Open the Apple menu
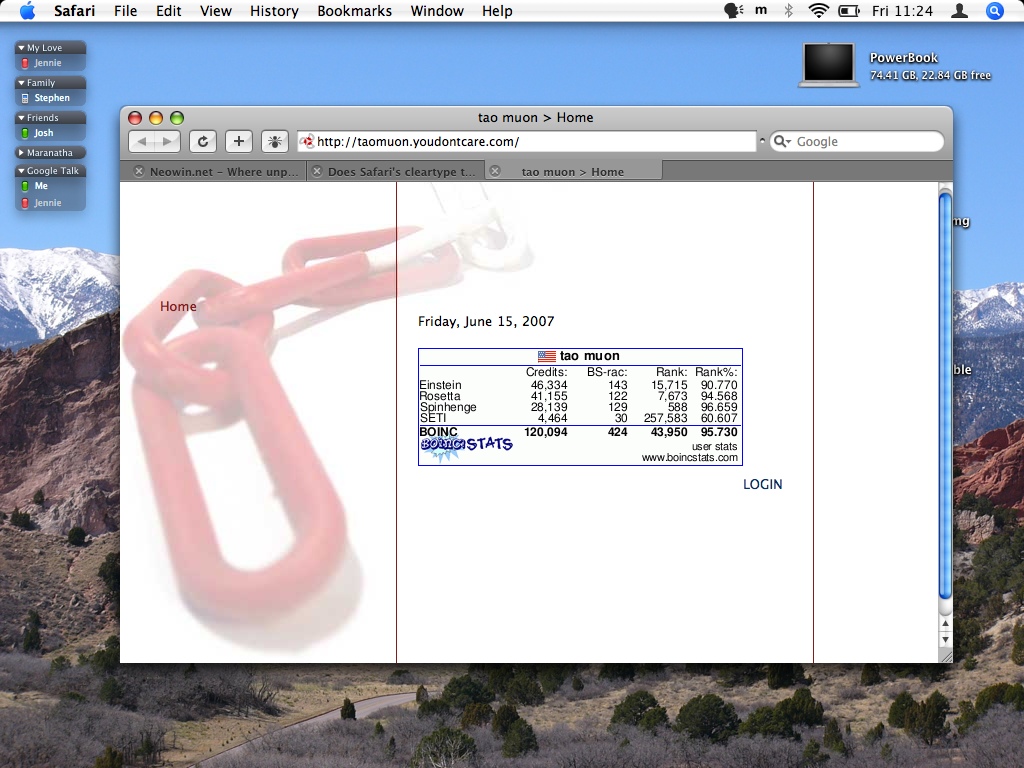This screenshot has width=1024, height=768. (x=27, y=10)
